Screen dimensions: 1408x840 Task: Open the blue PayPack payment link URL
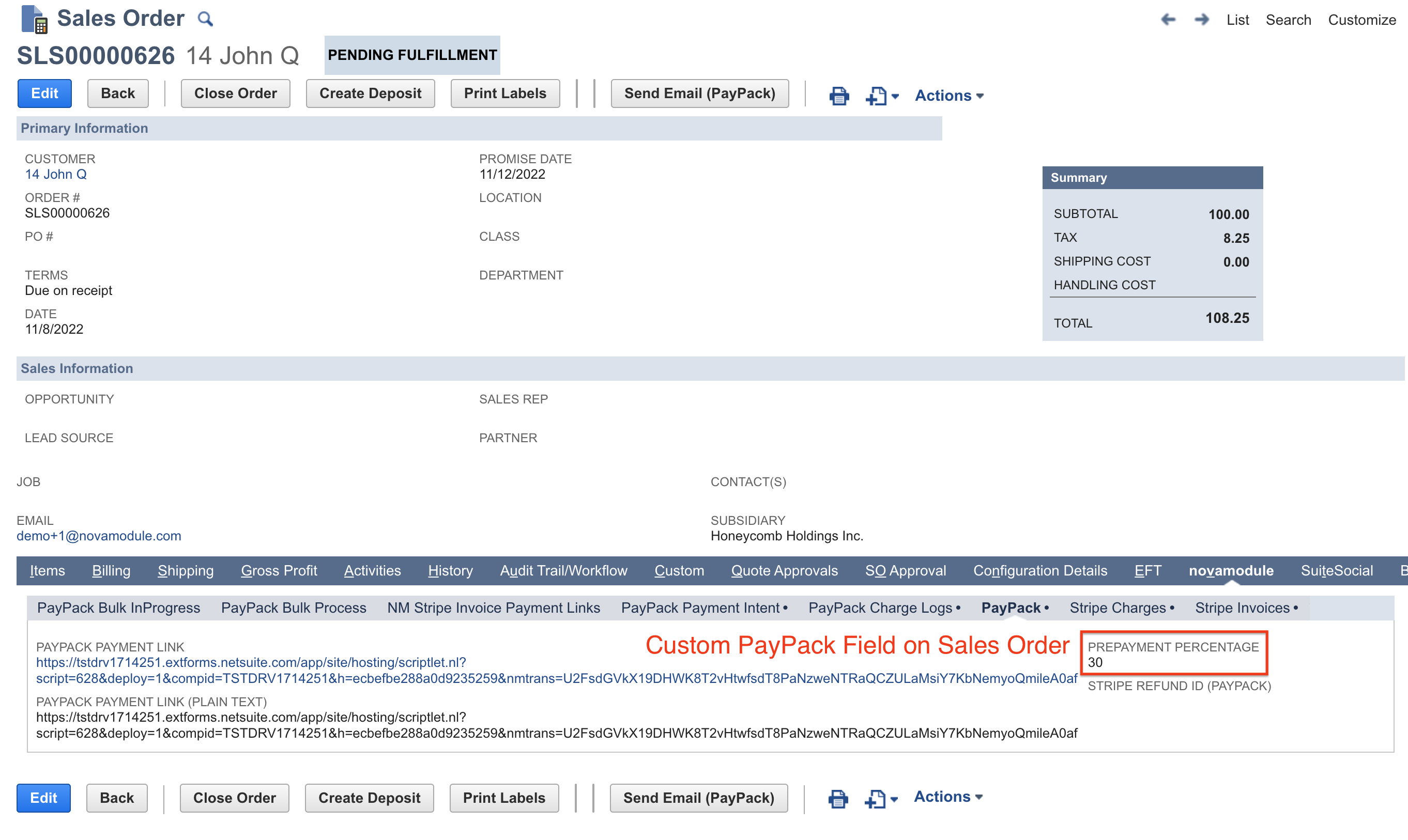pos(251,662)
